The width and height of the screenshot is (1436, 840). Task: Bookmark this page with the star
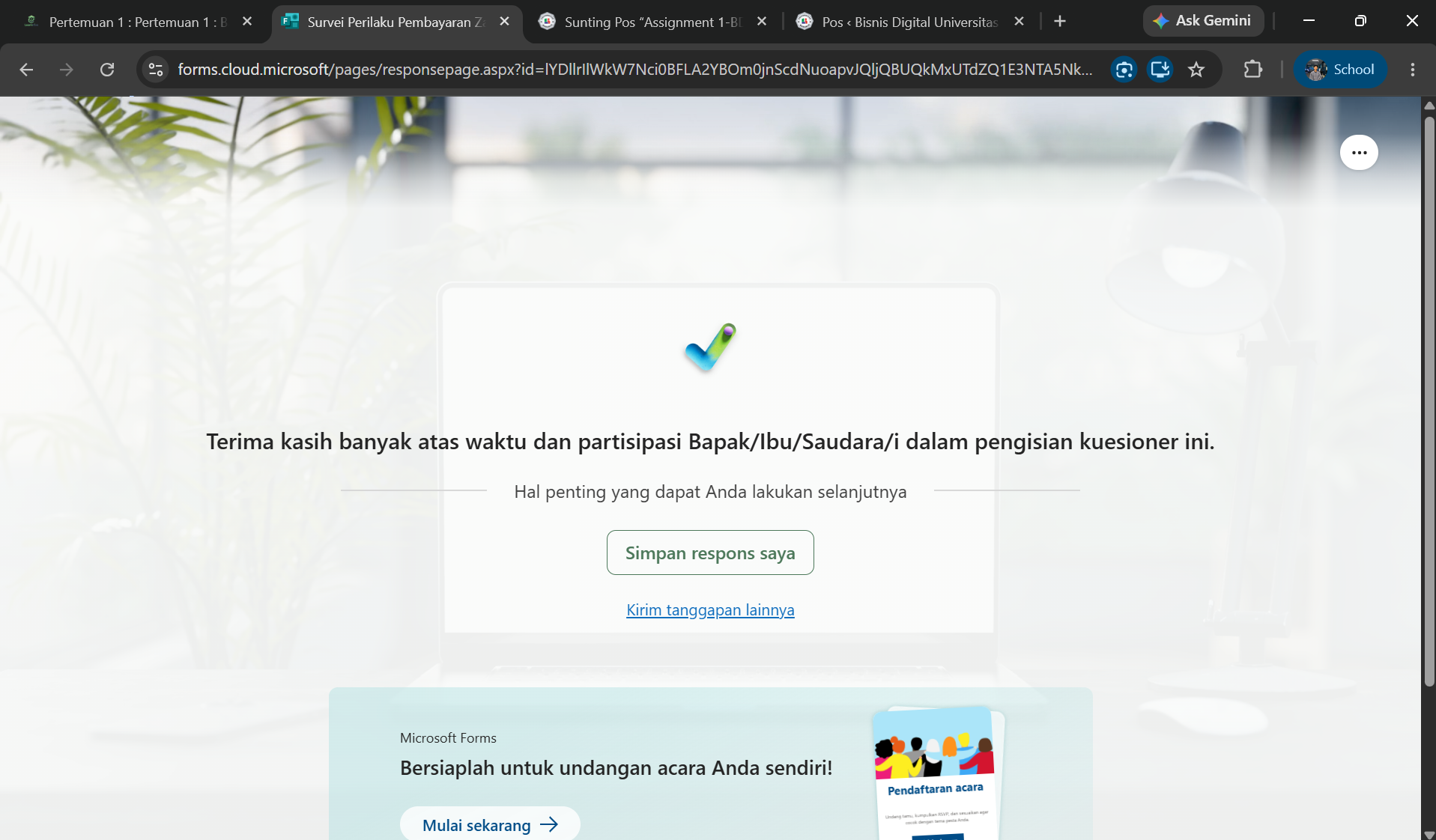(1196, 70)
